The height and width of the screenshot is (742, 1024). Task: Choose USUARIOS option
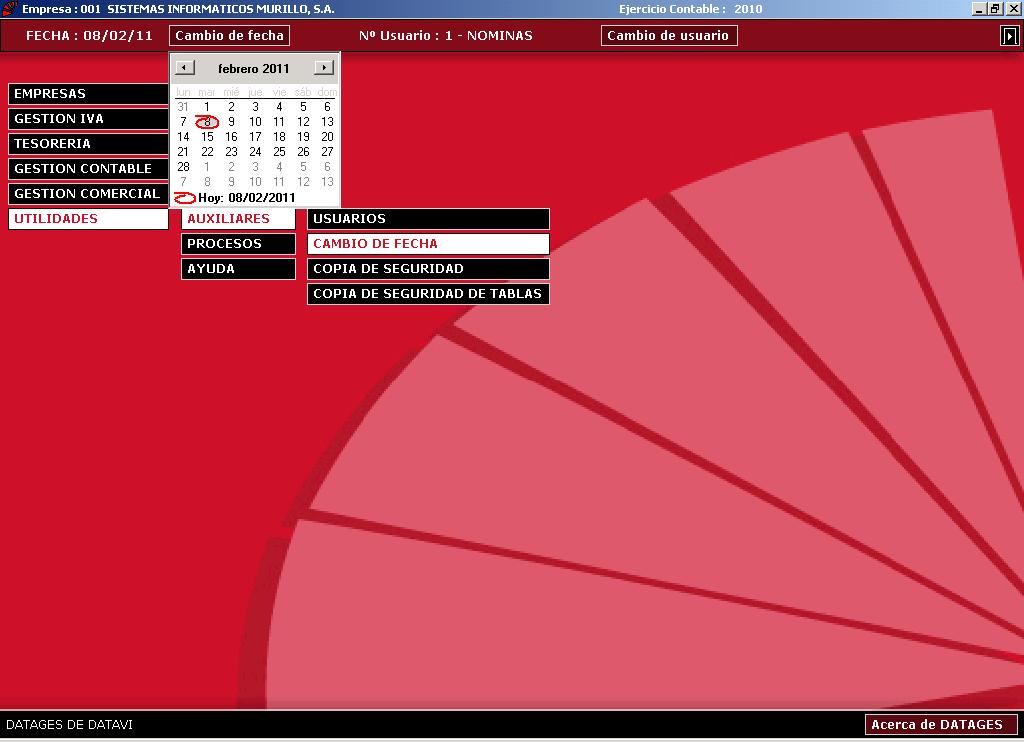(428, 219)
